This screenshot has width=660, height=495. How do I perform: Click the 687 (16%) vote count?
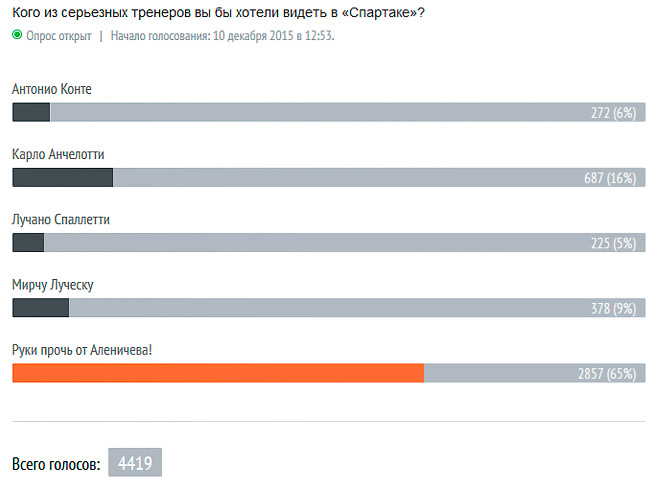click(610, 178)
